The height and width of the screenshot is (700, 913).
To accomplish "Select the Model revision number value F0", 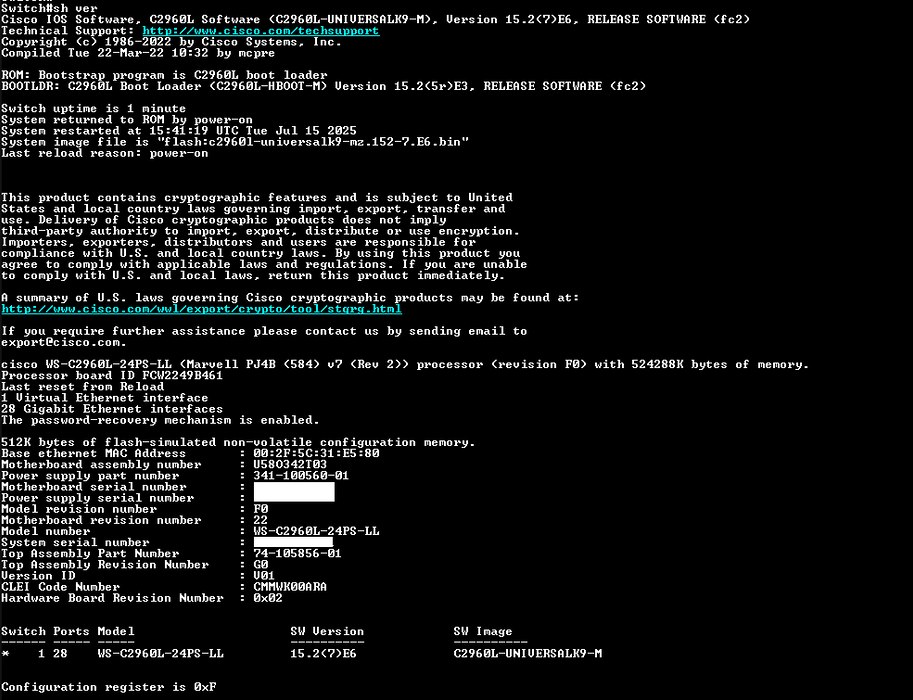I will (261, 509).
